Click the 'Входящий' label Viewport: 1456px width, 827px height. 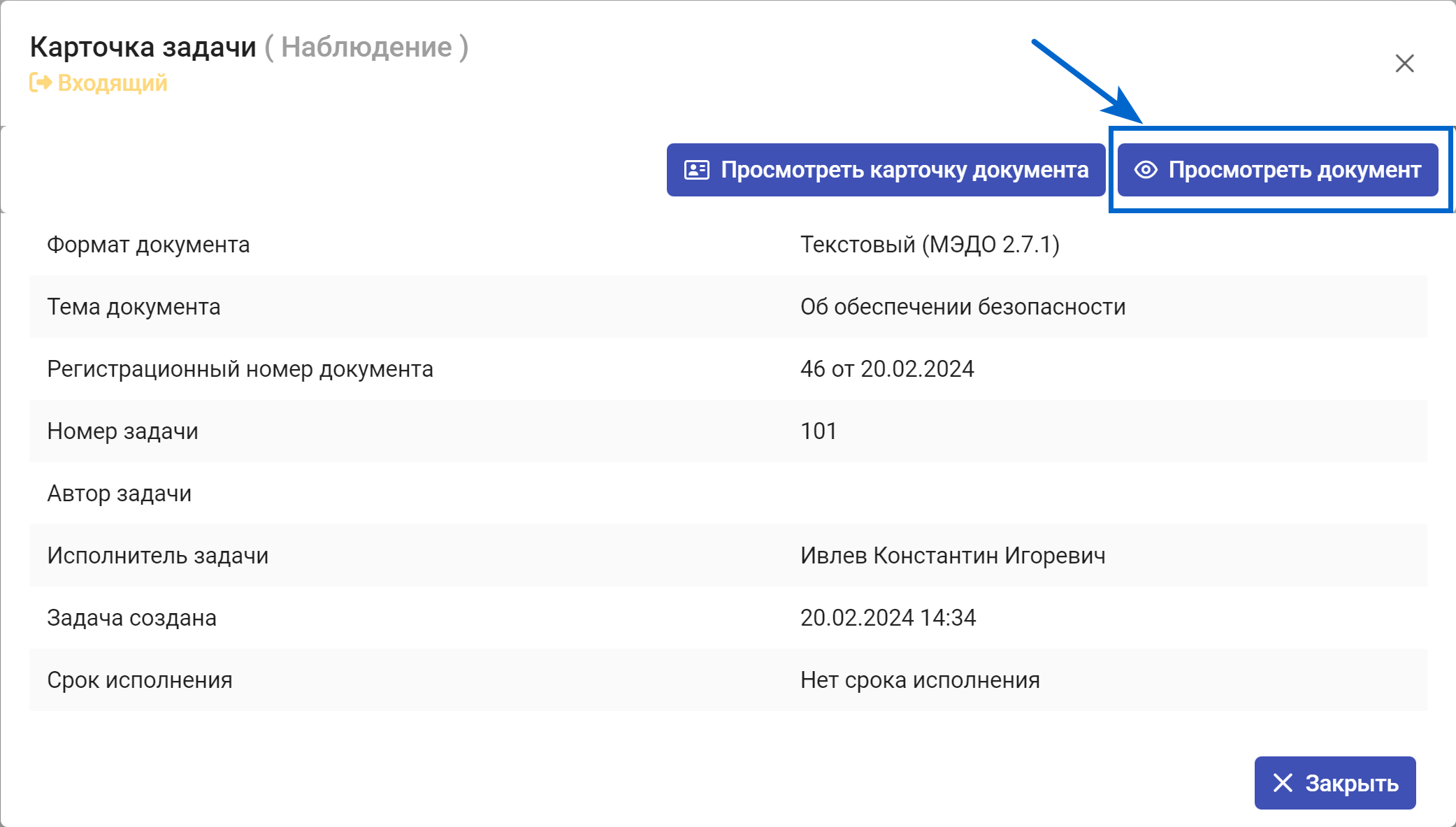[x=113, y=82]
